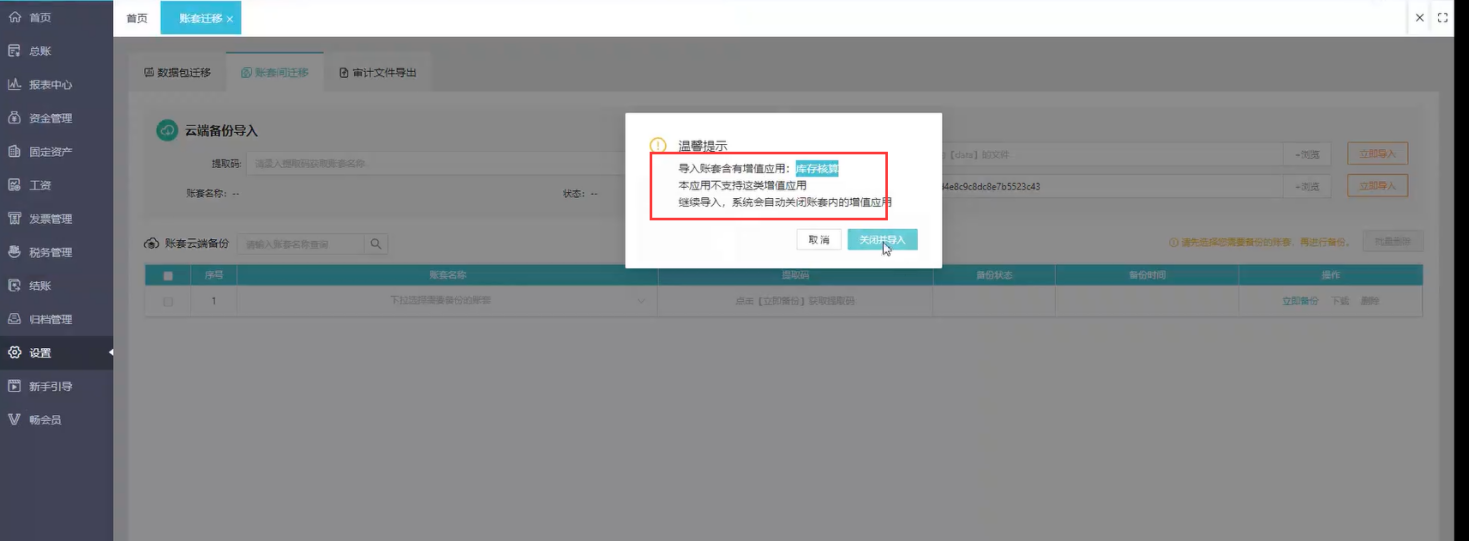Click the lower 立即导入 button
The width and height of the screenshot is (1469, 541).
(1378, 186)
